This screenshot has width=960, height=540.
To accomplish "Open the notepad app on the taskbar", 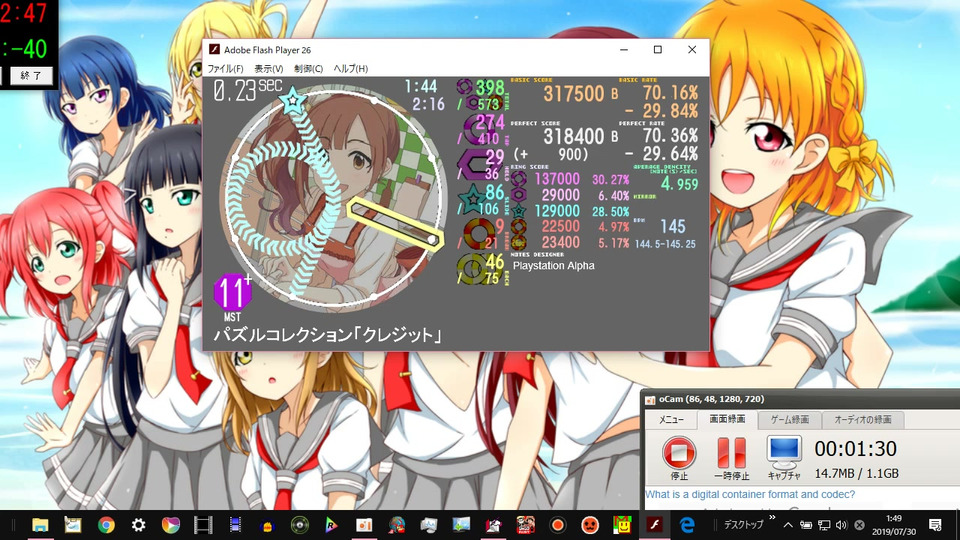I will coord(73,525).
